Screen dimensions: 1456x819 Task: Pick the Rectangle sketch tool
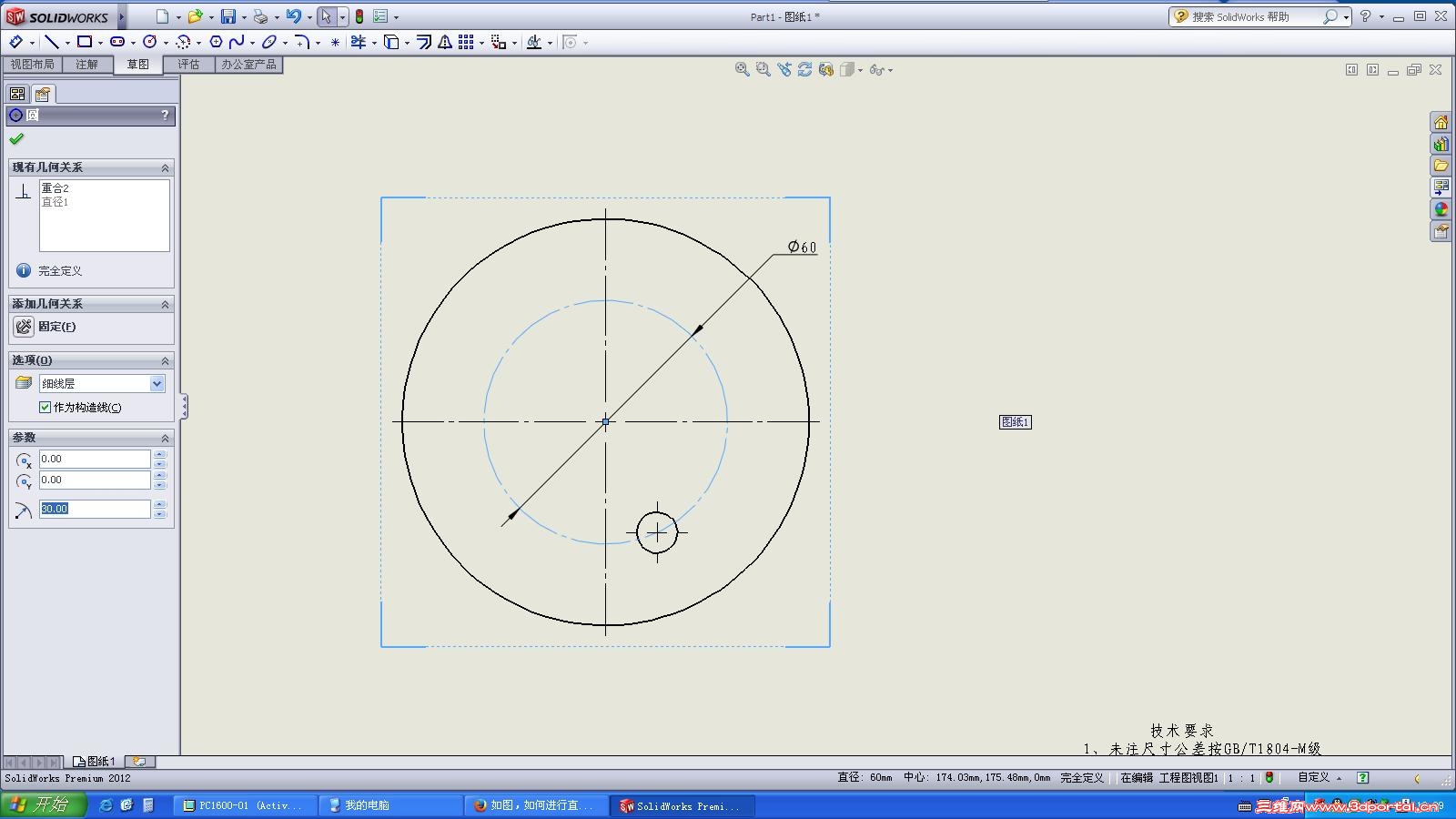tap(85, 42)
